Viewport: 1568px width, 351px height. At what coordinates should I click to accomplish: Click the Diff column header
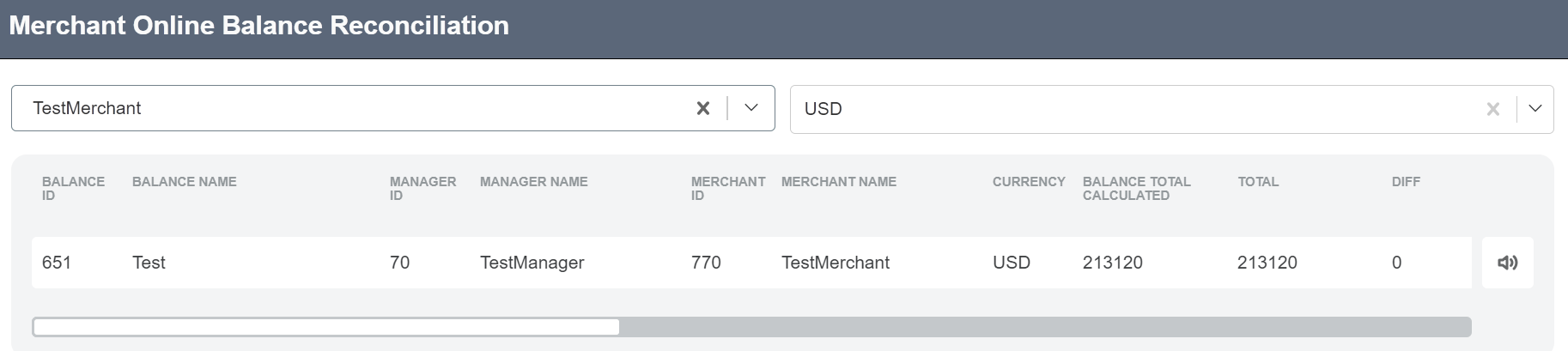point(1406,182)
